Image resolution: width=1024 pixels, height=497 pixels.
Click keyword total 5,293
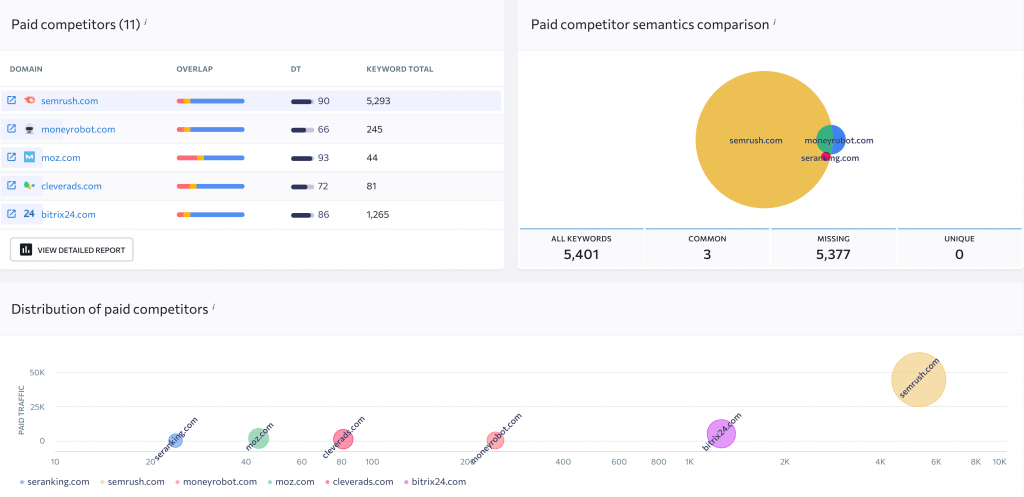pos(379,101)
